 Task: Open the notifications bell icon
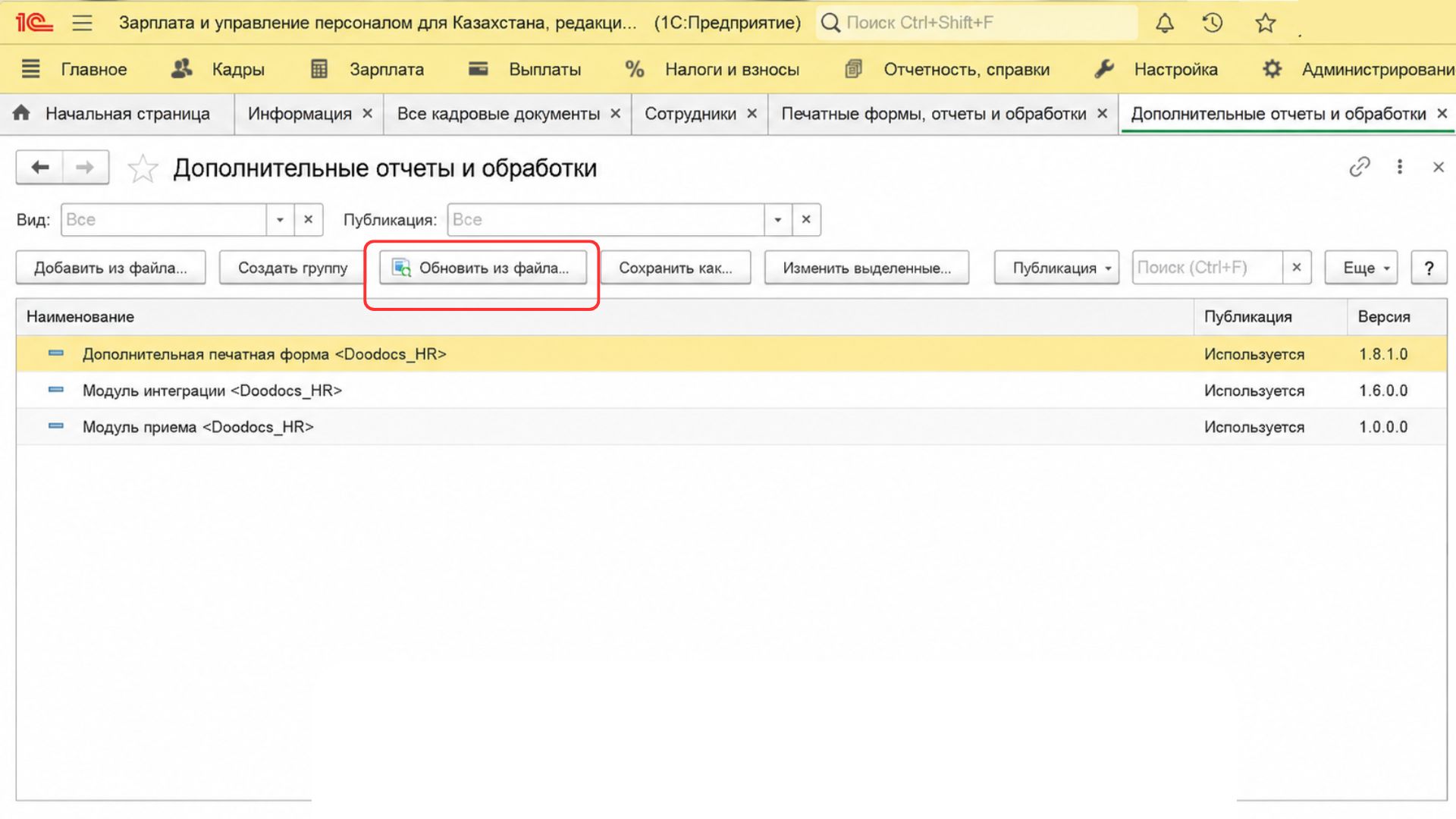point(1164,23)
